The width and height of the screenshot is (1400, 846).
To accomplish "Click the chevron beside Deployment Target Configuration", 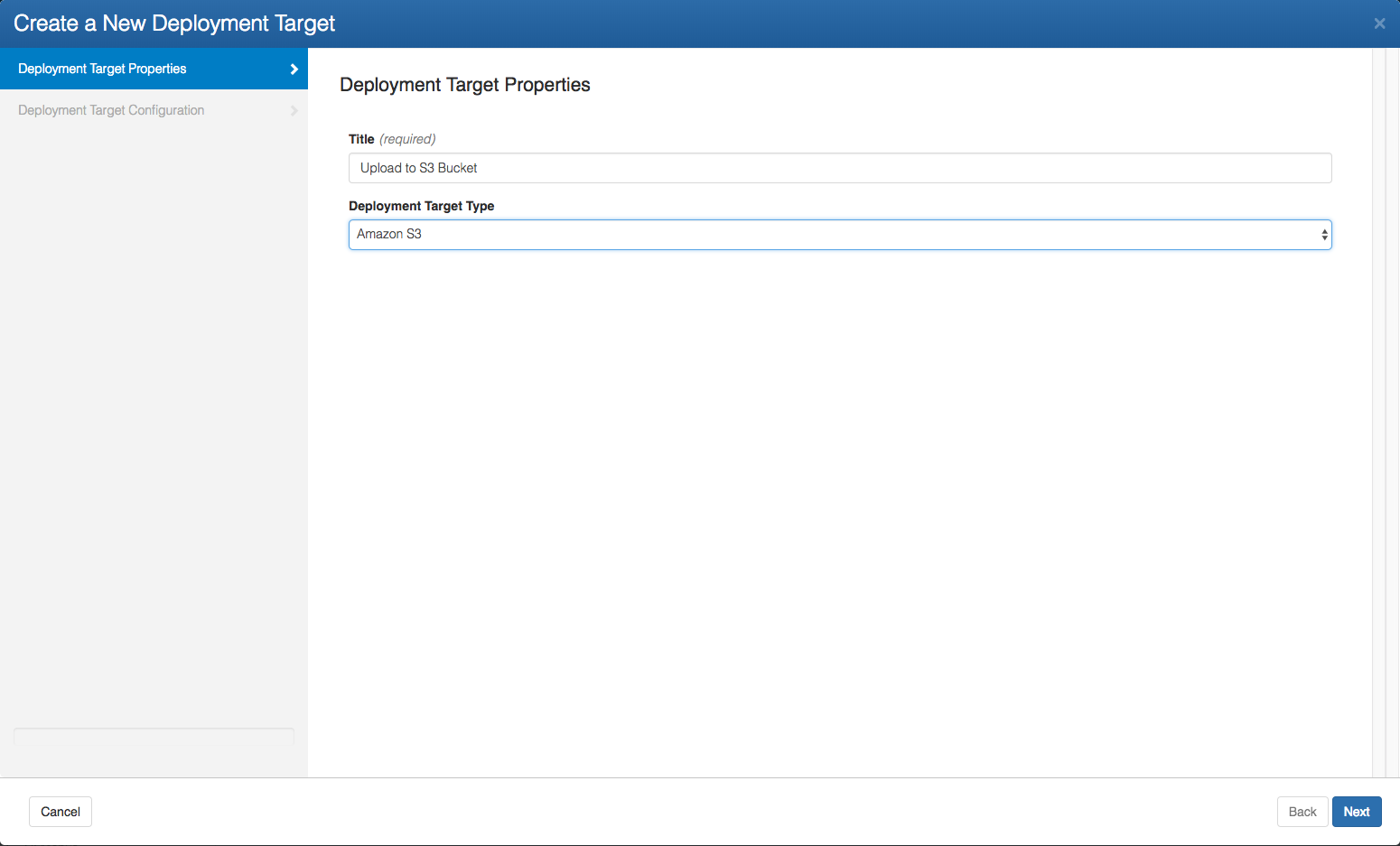I will (294, 110).
